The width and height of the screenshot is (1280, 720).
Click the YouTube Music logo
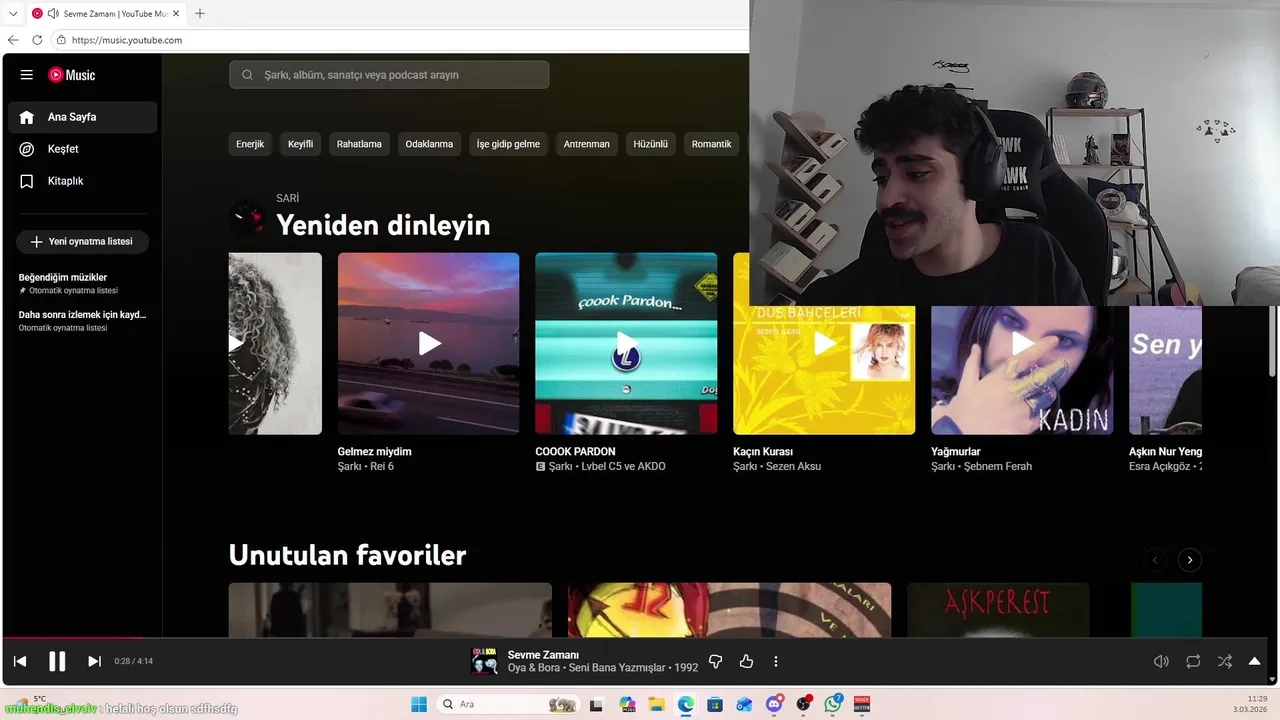click(72, 75)
